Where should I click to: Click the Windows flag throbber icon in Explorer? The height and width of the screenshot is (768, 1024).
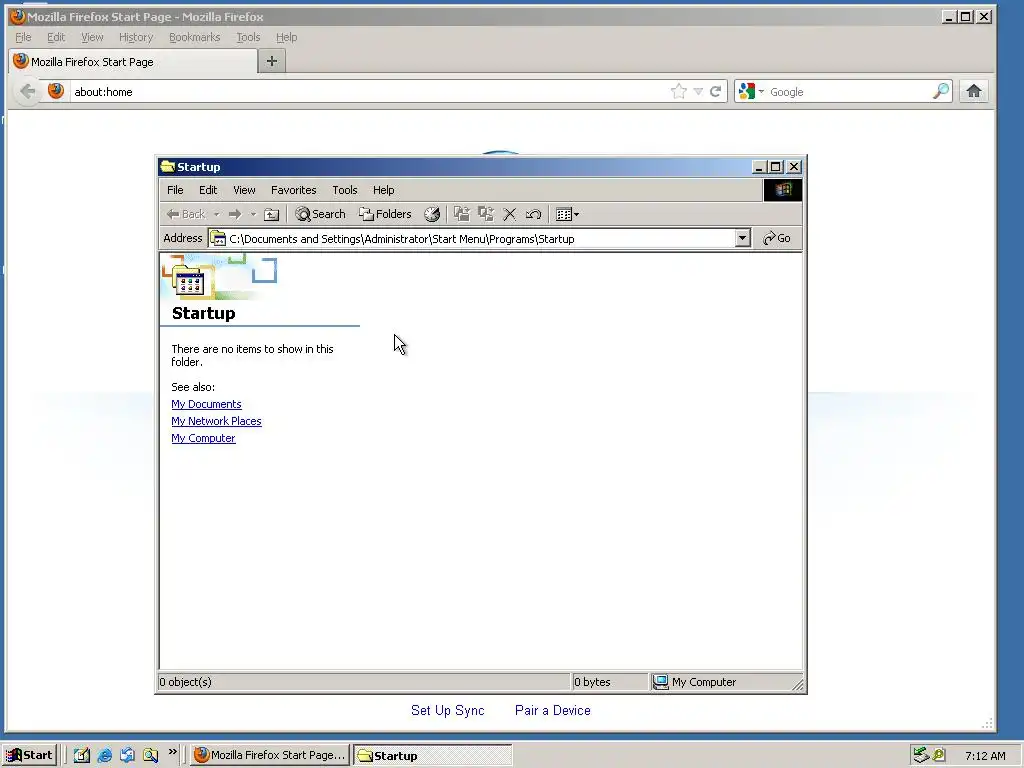[783, 190]
